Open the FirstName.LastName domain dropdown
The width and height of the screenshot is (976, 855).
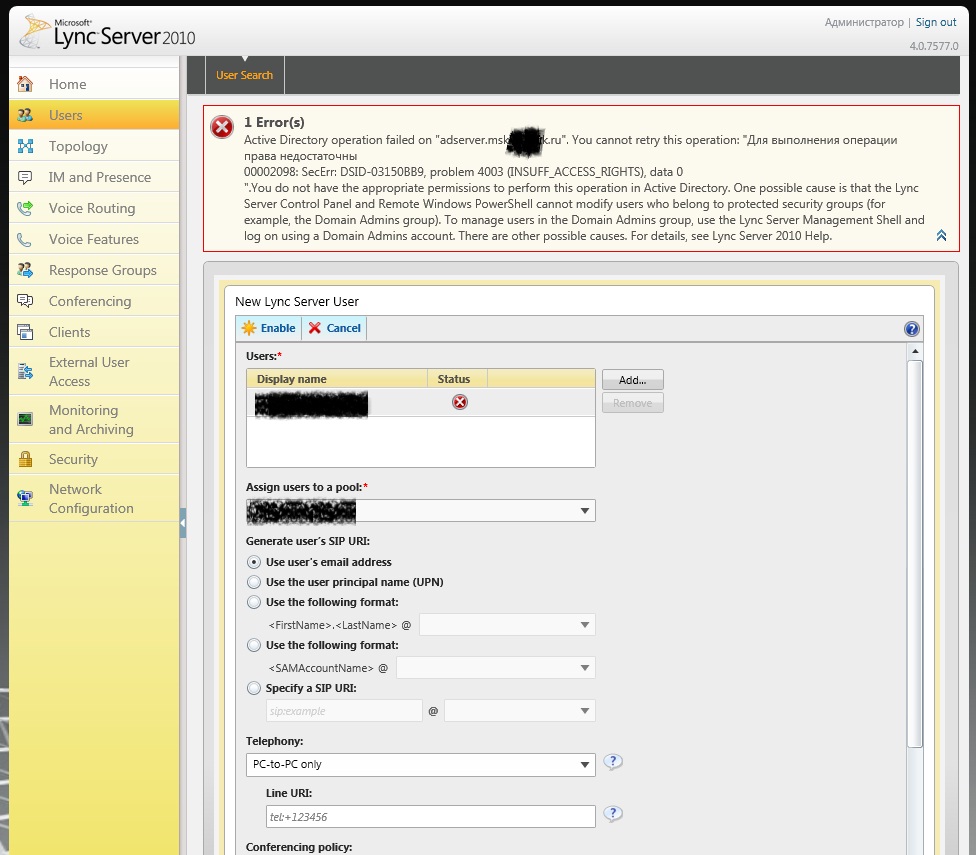point(507,625)
